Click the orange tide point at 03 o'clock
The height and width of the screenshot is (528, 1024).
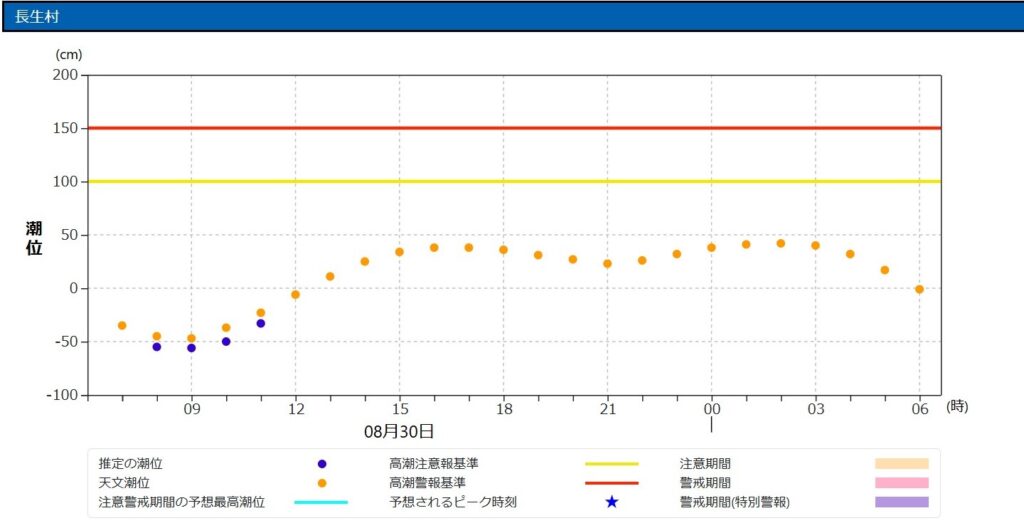point(815,246)
